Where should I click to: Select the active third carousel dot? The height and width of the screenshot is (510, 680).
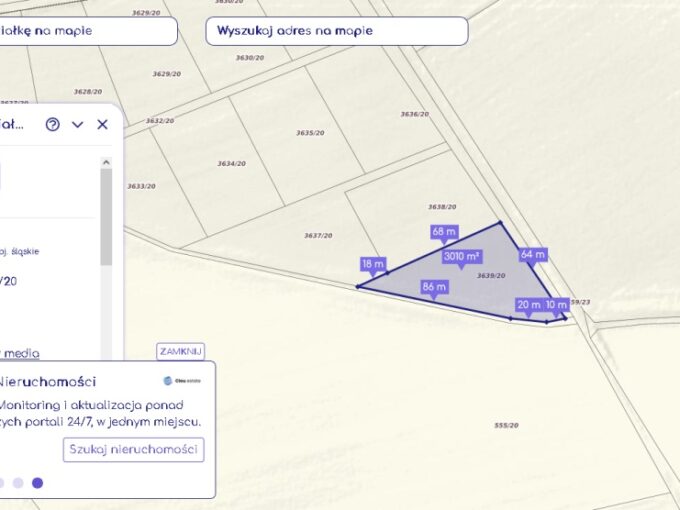point(37,483)
